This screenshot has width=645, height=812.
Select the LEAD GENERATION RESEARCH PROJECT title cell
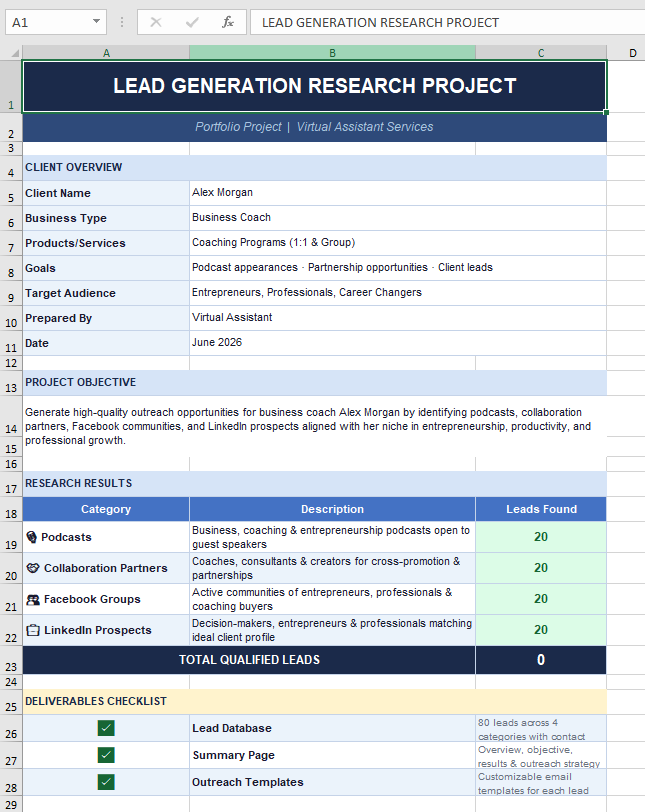click(314, 86)
